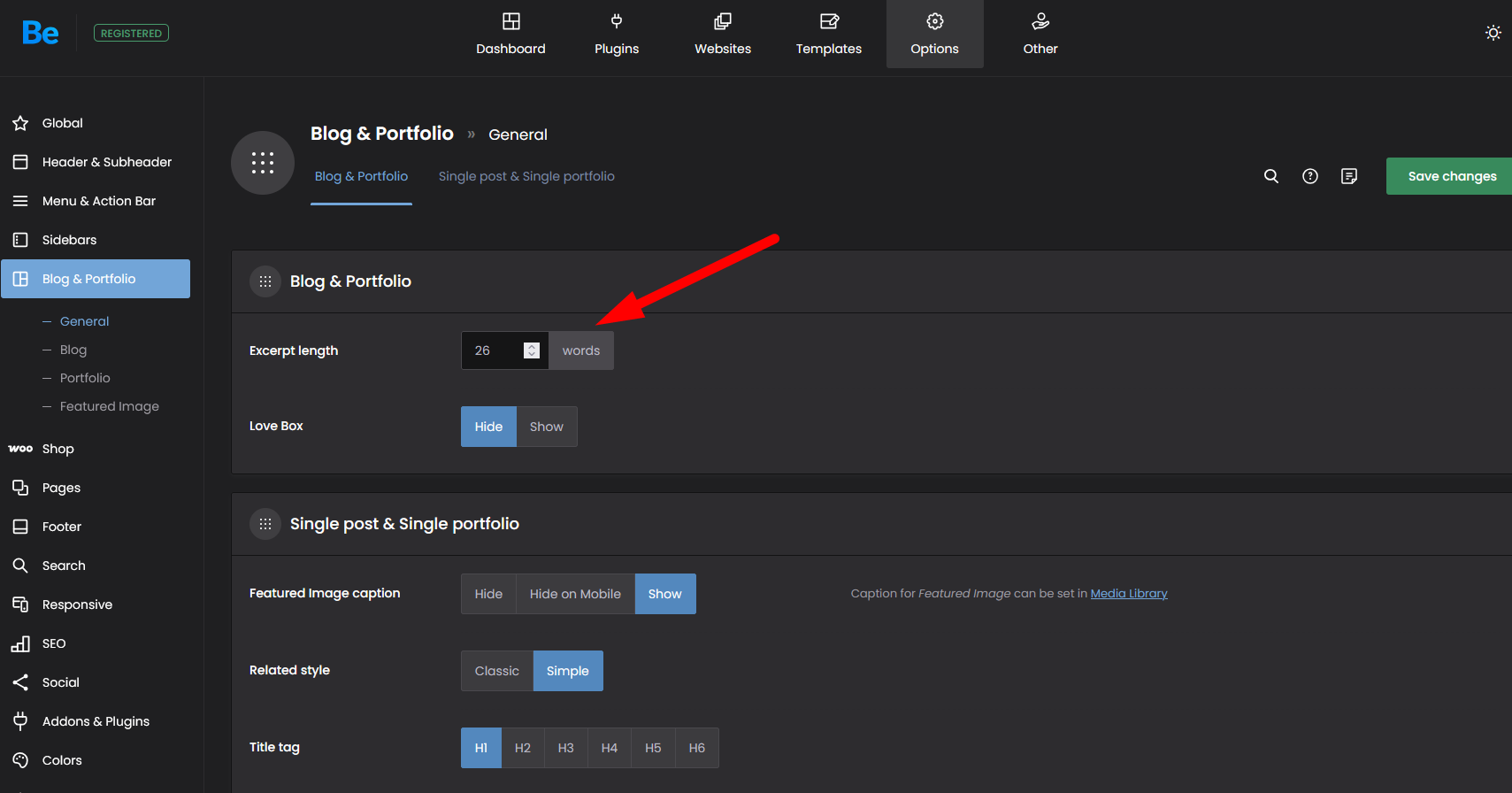
Task: Click the excerpt length stepper arrows
Action: (531, 350)
